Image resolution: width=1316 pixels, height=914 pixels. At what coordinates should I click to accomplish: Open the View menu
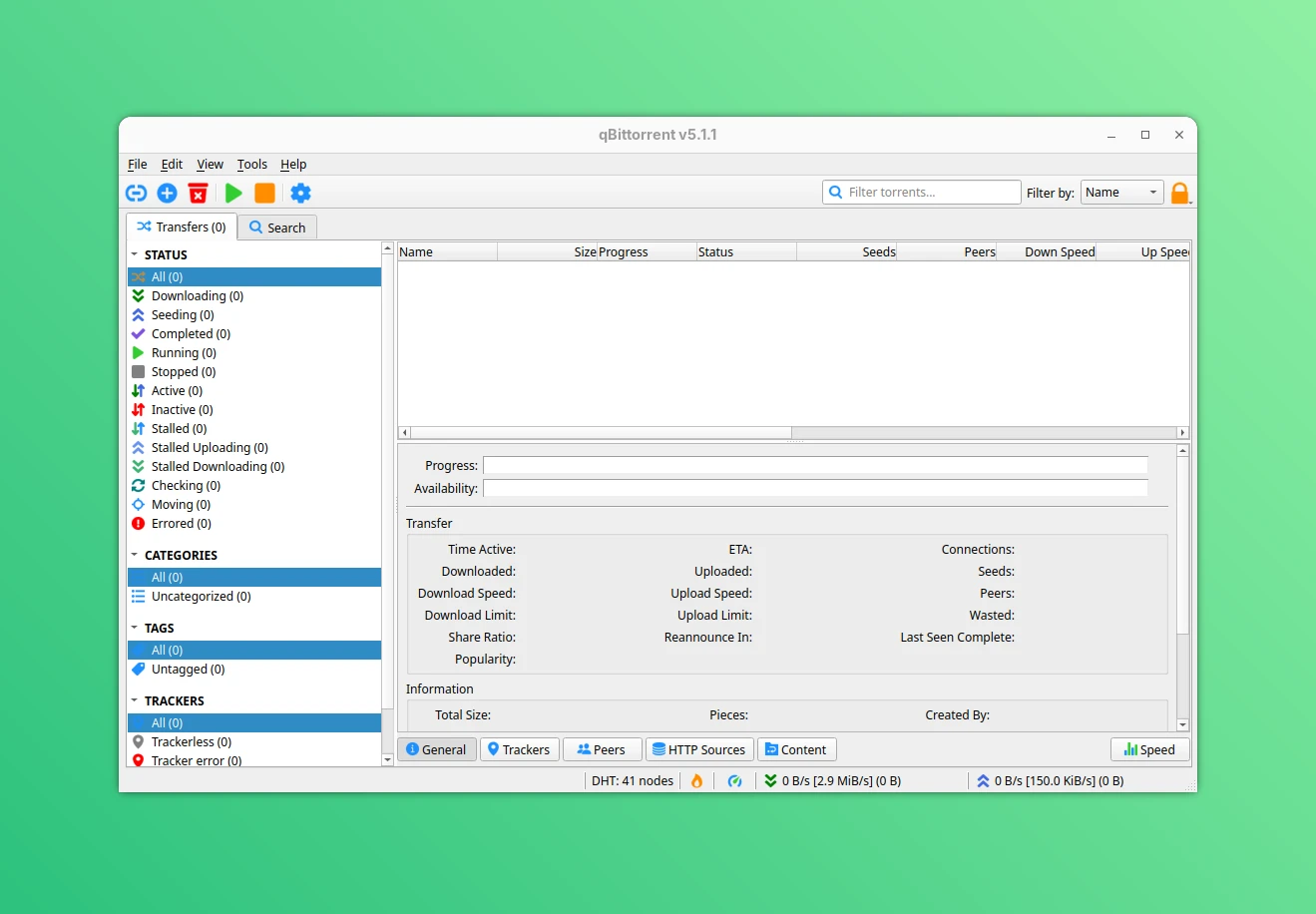pyautogui.click(x=210, y=164)
